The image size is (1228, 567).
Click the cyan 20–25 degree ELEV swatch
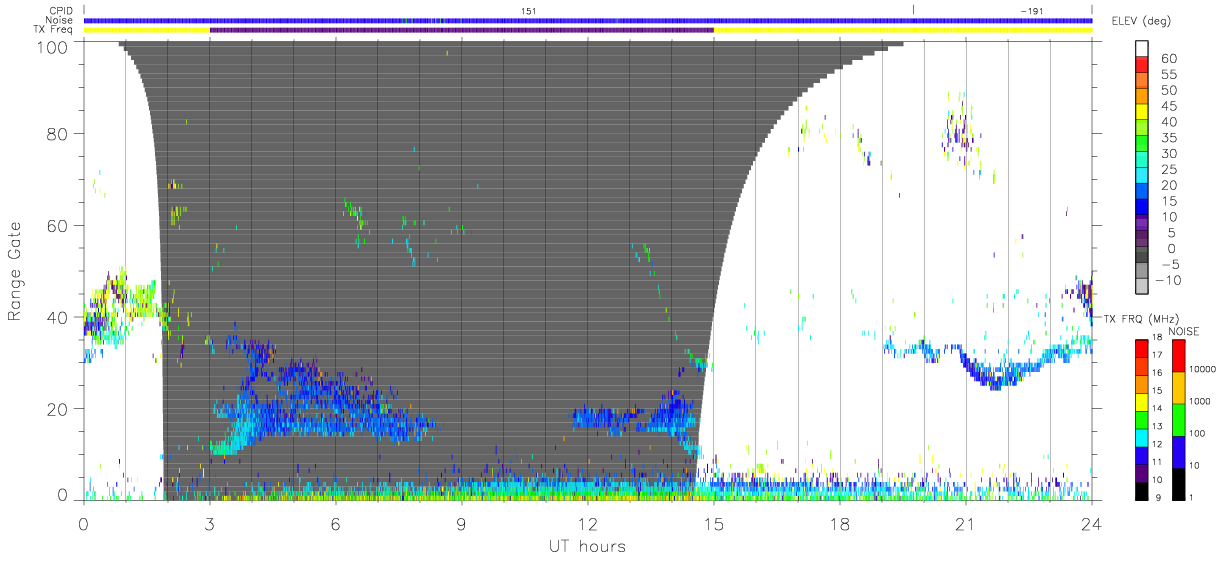(1143, 177)
